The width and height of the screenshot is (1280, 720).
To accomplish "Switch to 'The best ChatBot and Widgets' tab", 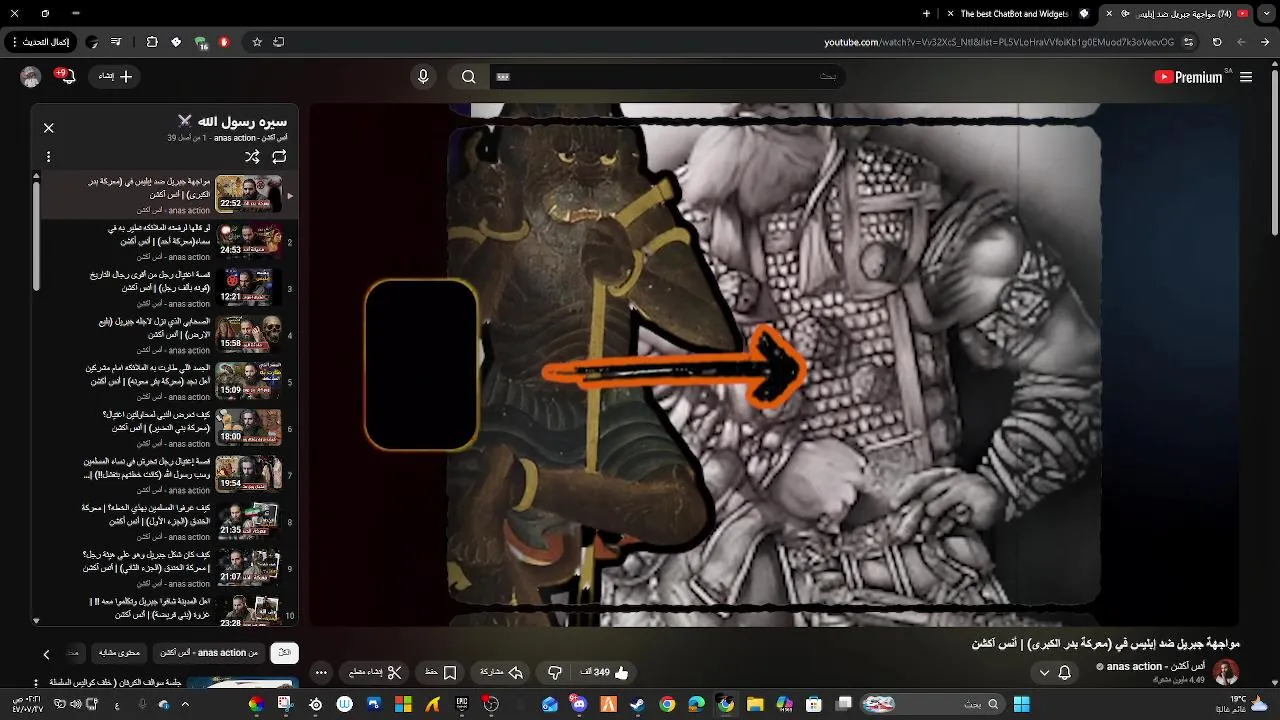I will pos(1014,14).
